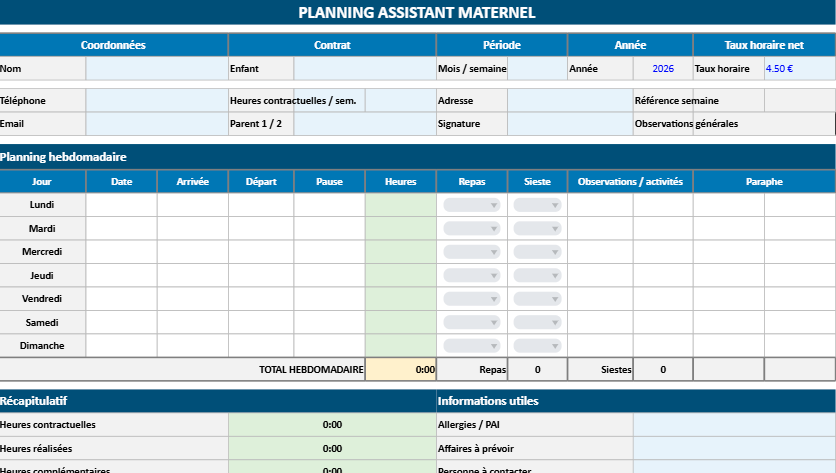Click the Nom input cell
This screenshot has width=836, height=473.
[x=156, y=69]
